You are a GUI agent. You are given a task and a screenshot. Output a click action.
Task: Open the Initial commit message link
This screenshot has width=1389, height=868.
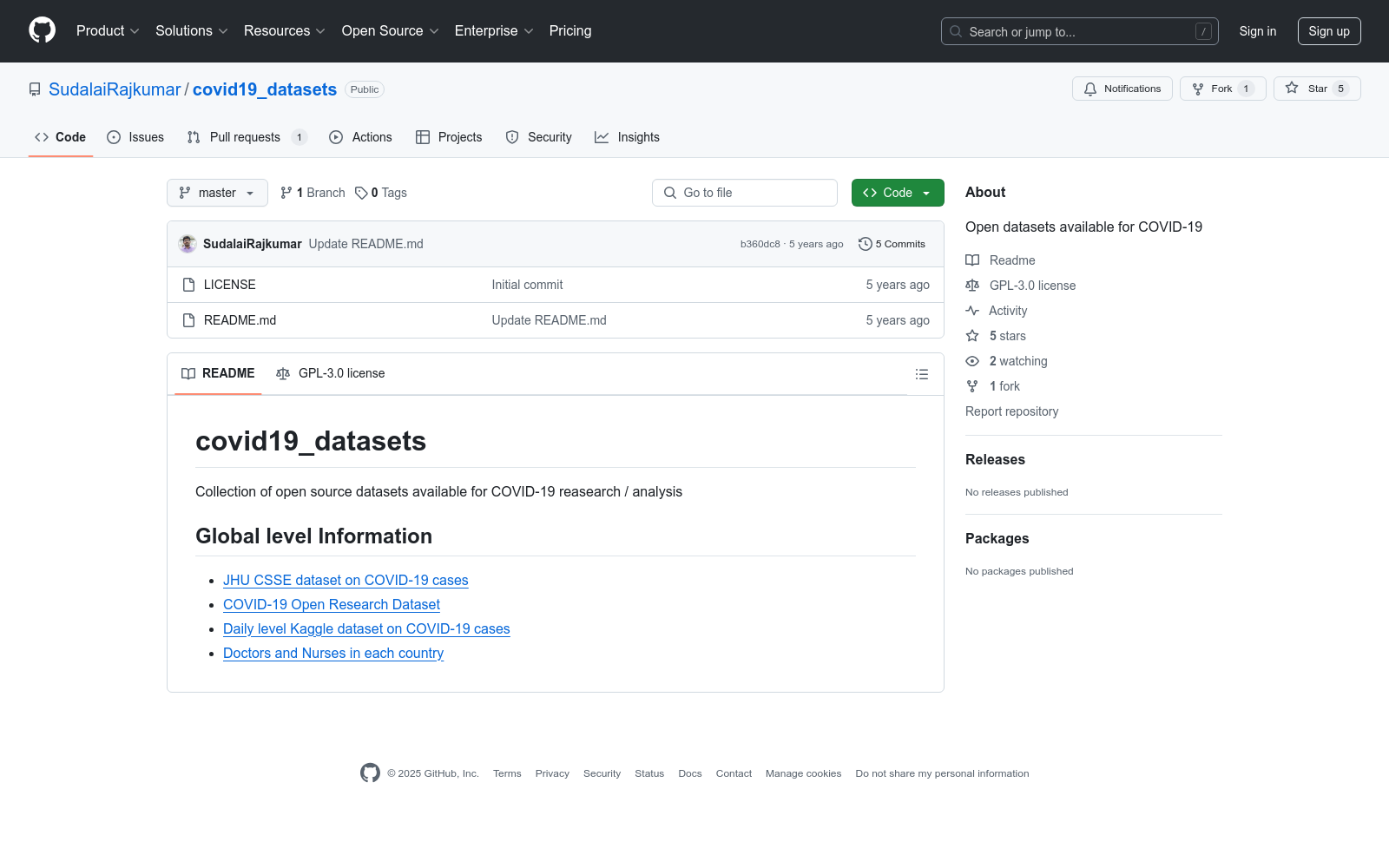(x=527, y=285)
